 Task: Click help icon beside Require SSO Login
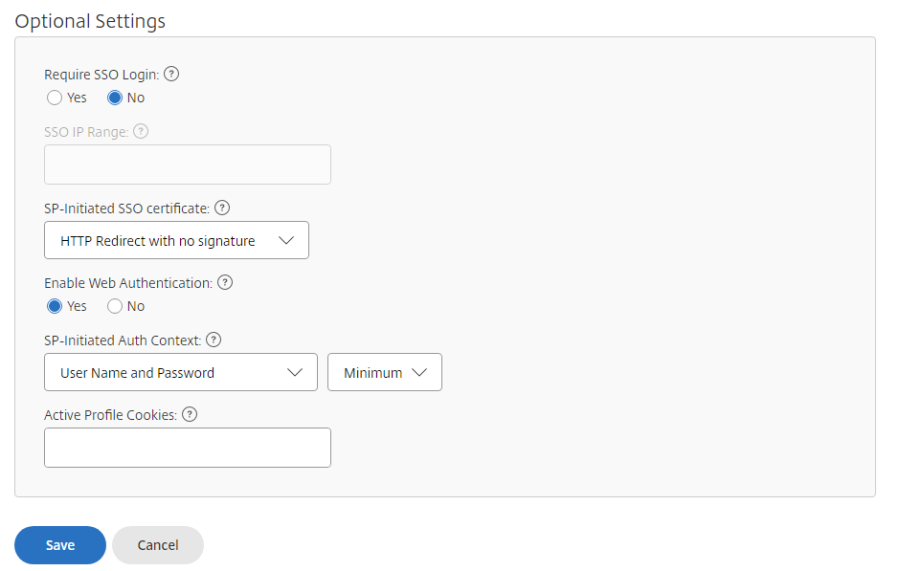tap(171, 74)
